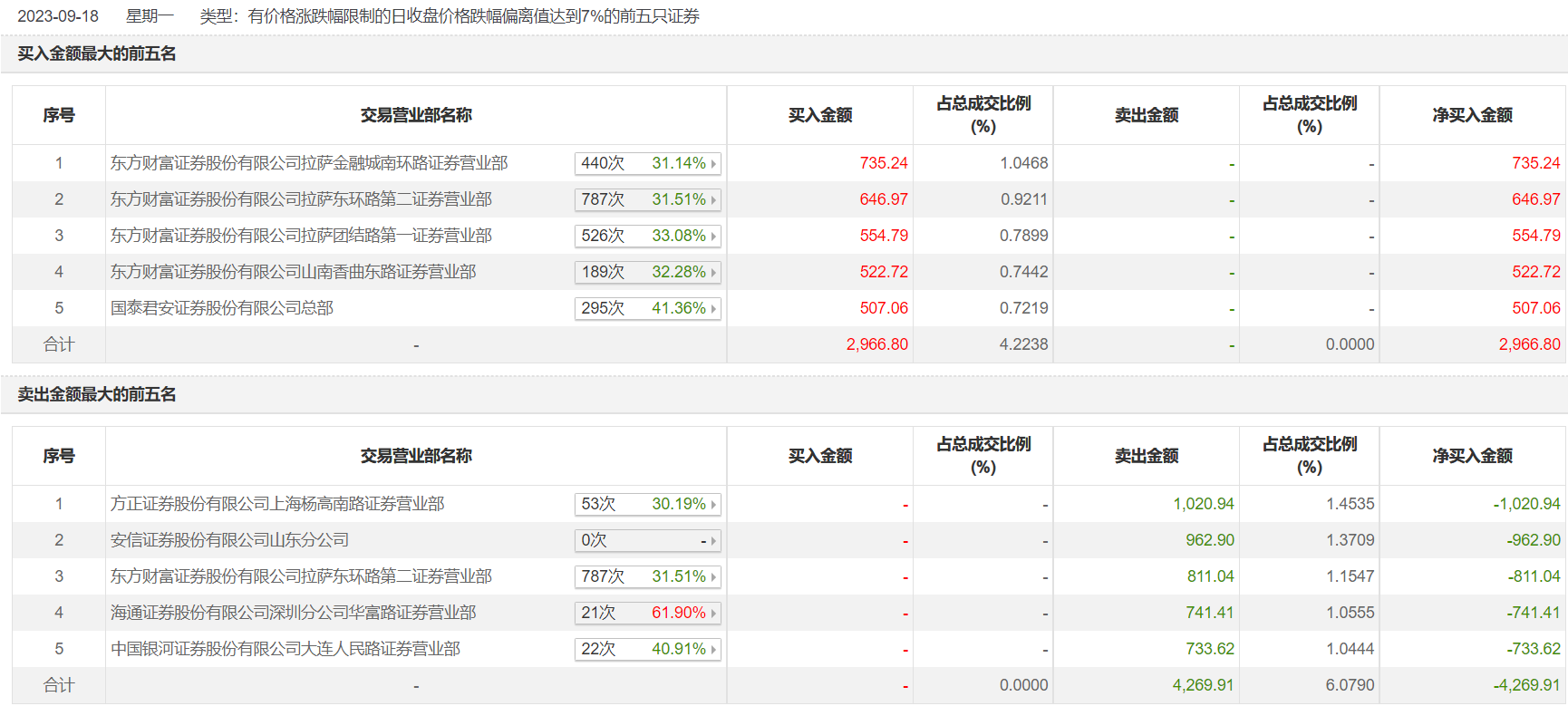Expand the 0次 stats box for 安信证券

click(648, 540)
